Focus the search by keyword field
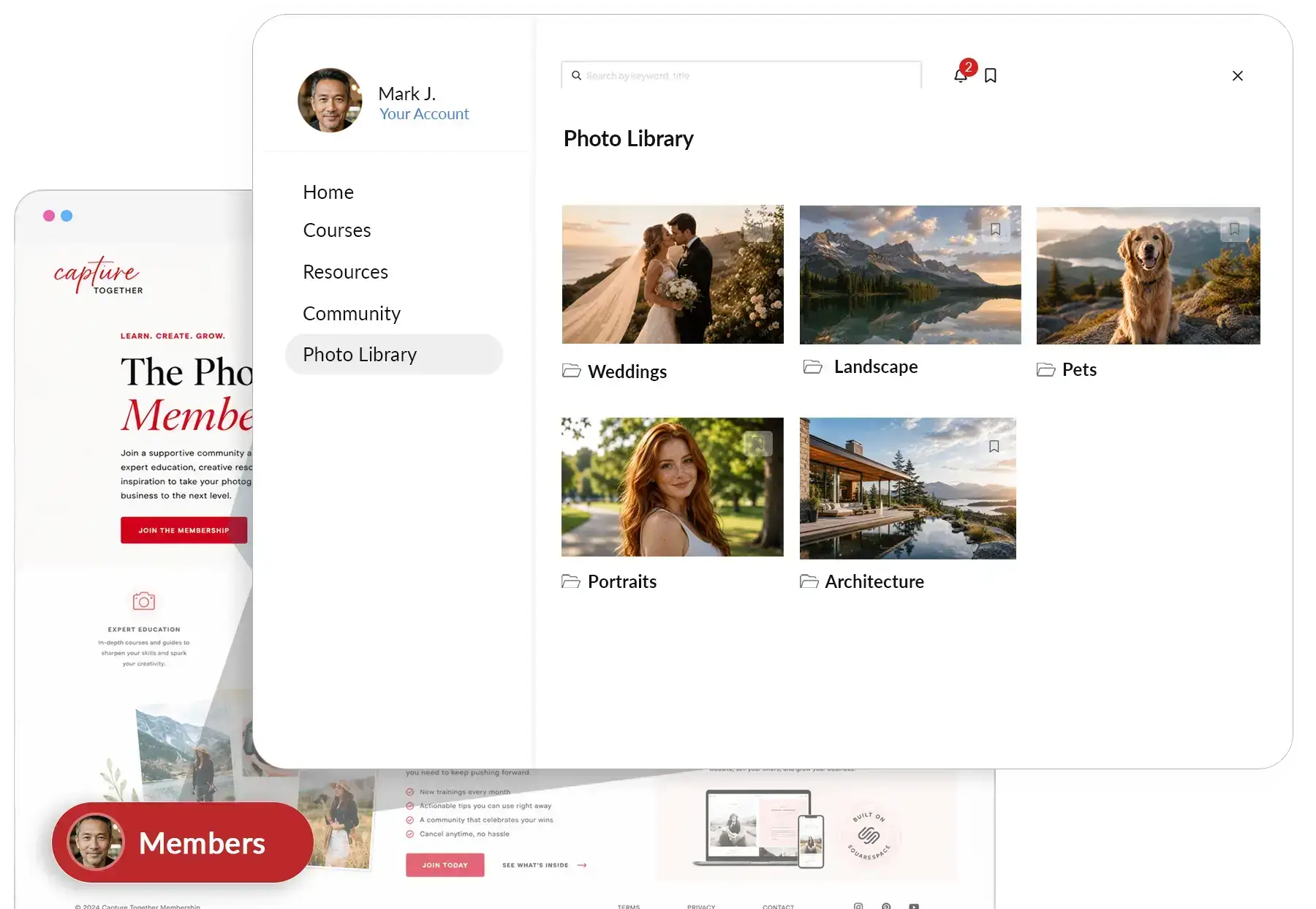This screenshot has height=909, width=1316. (741, 75)
